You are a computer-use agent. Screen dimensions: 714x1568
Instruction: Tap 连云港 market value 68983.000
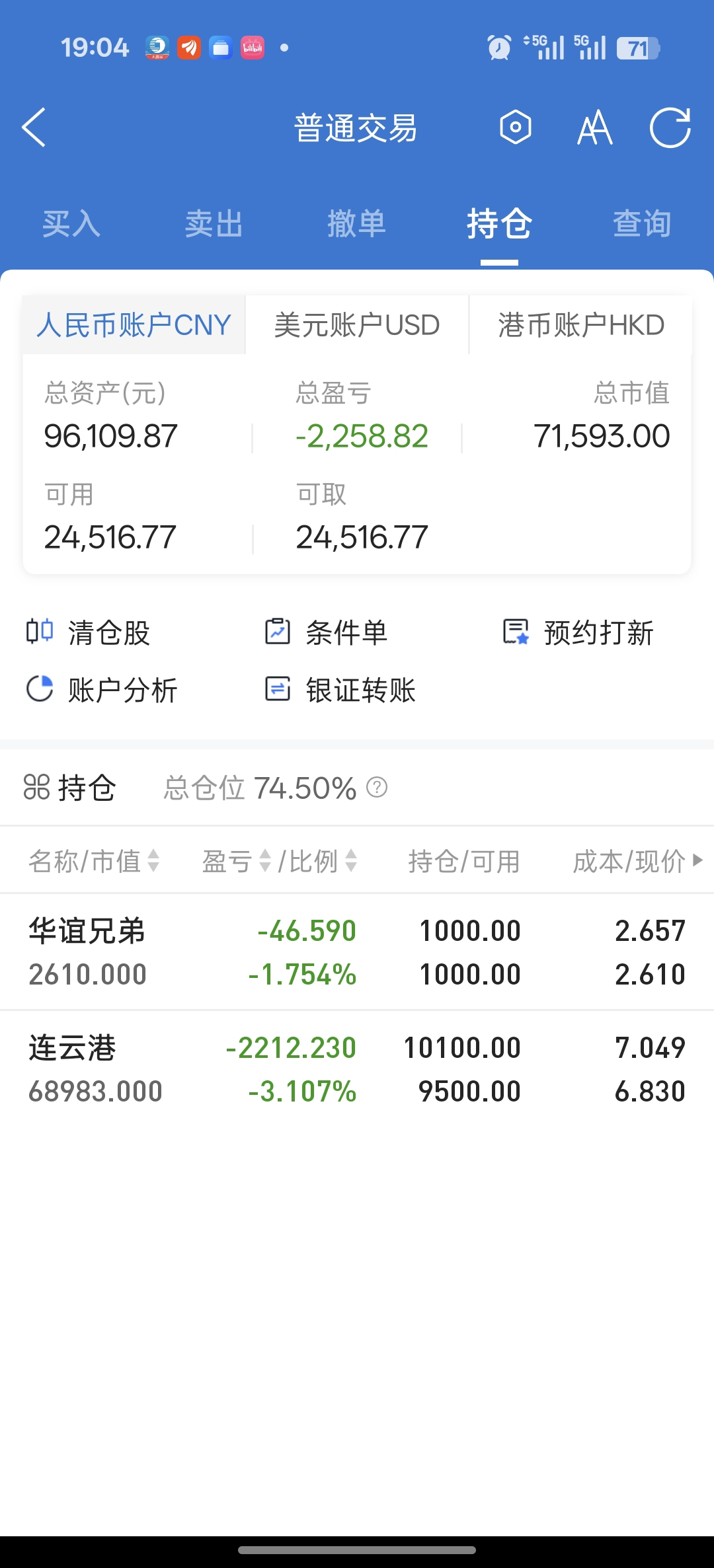point(95,1091)
